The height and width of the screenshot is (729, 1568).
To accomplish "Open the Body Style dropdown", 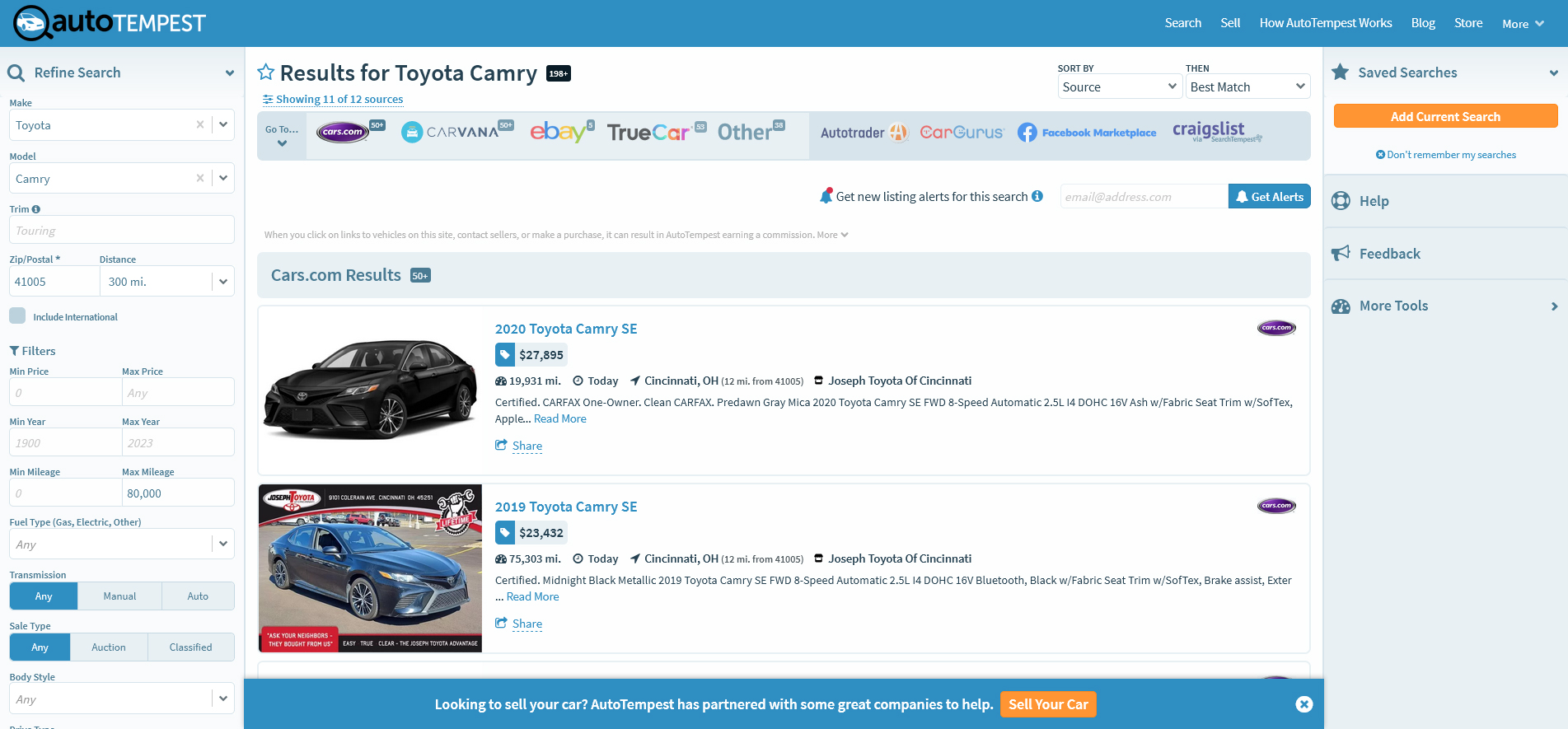I will coord(223,699).
